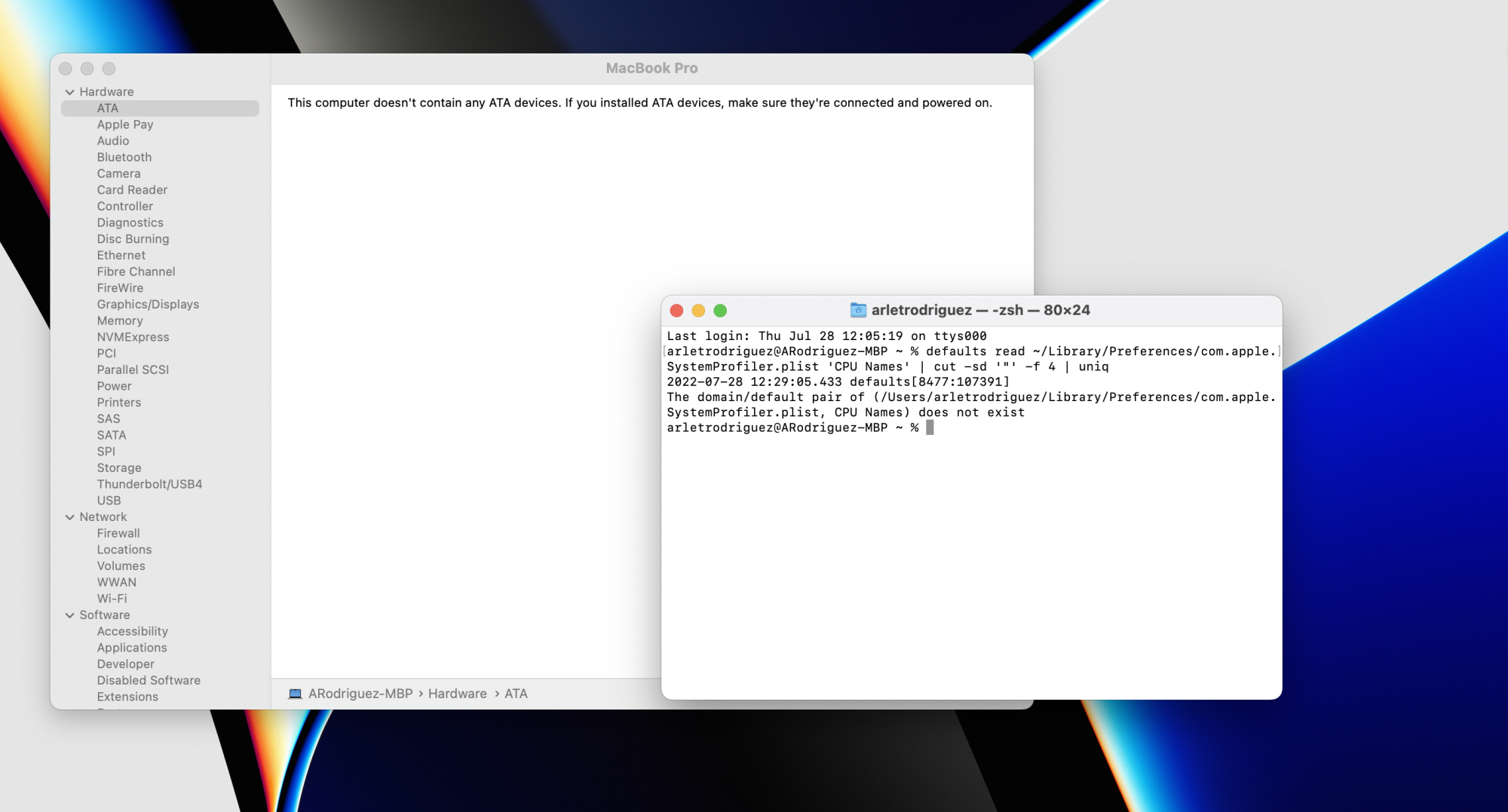
Task: Collapse the Software section chevron
Action: 69,615
